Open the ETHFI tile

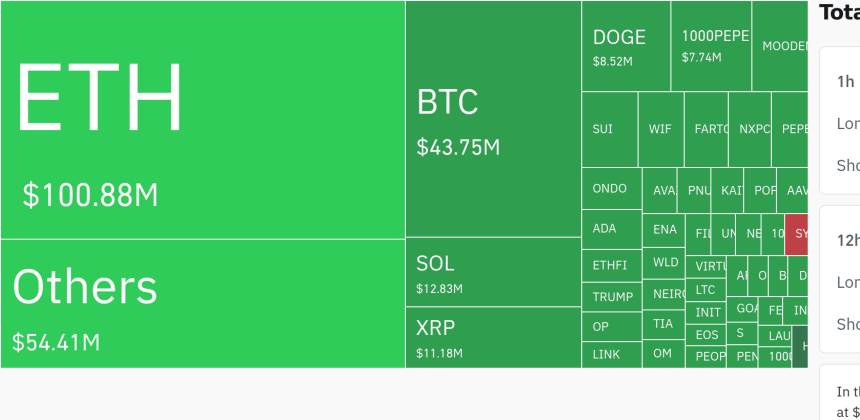click(x=611, y=266)
